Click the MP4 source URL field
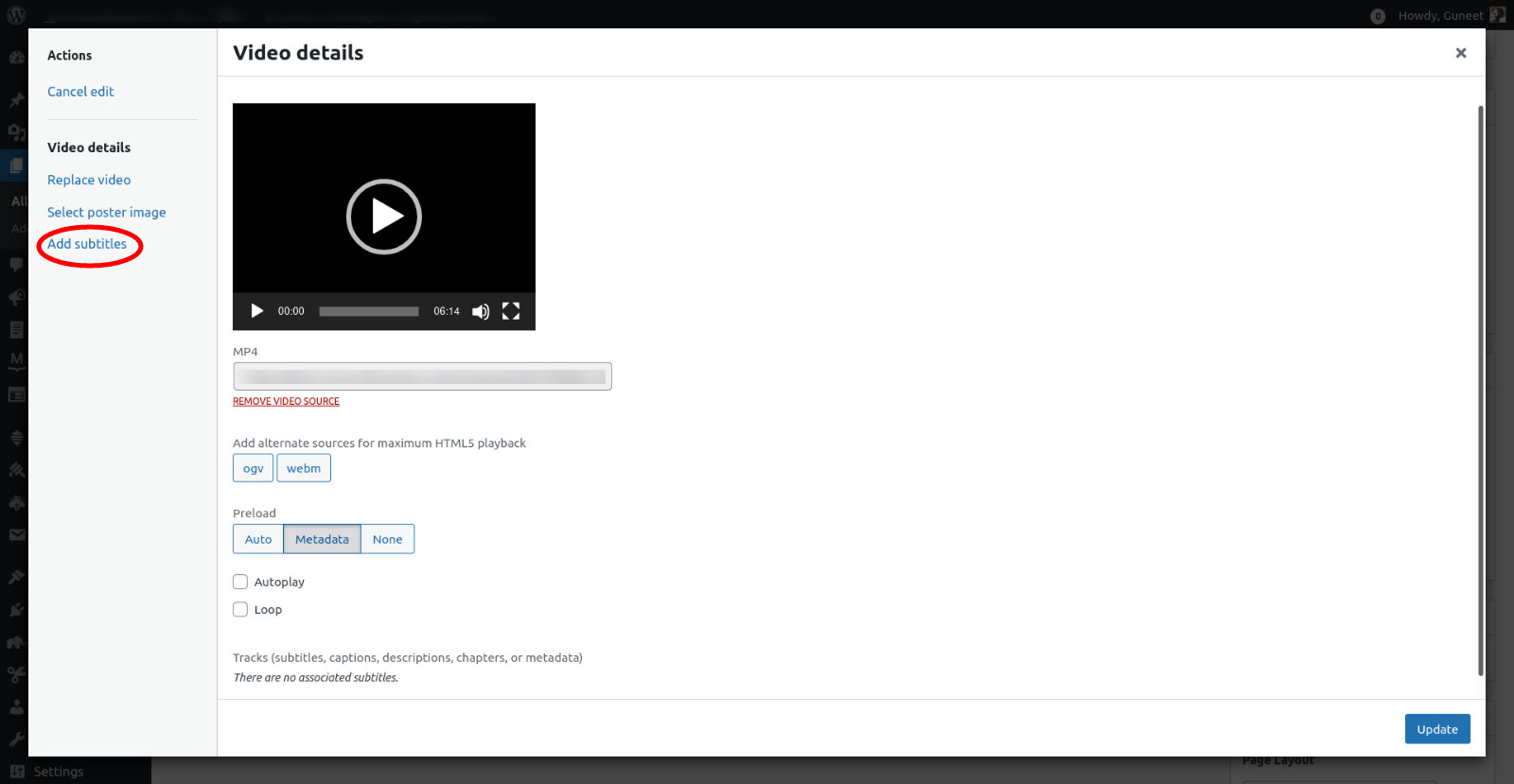Image resolution: width=1514 pixels, height=784 pixels. (422, 376)
